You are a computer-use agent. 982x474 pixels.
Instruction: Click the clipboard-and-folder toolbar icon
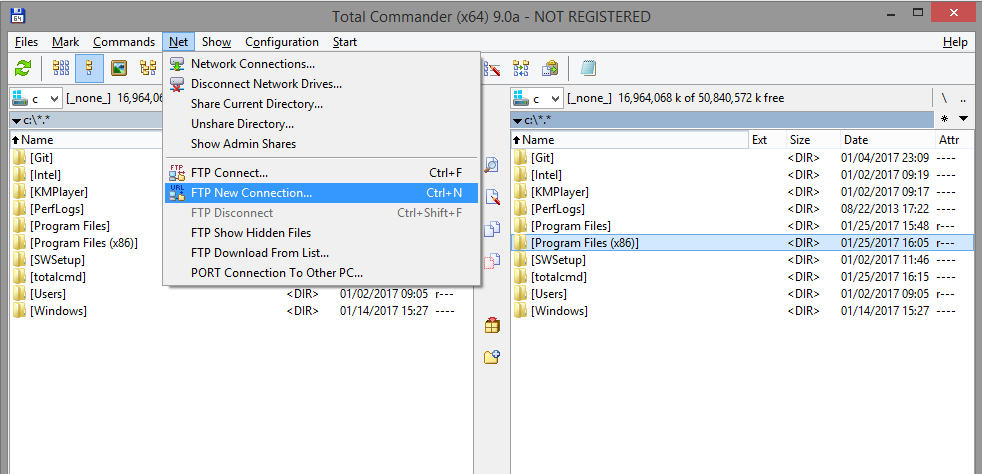tap(550, 68)
